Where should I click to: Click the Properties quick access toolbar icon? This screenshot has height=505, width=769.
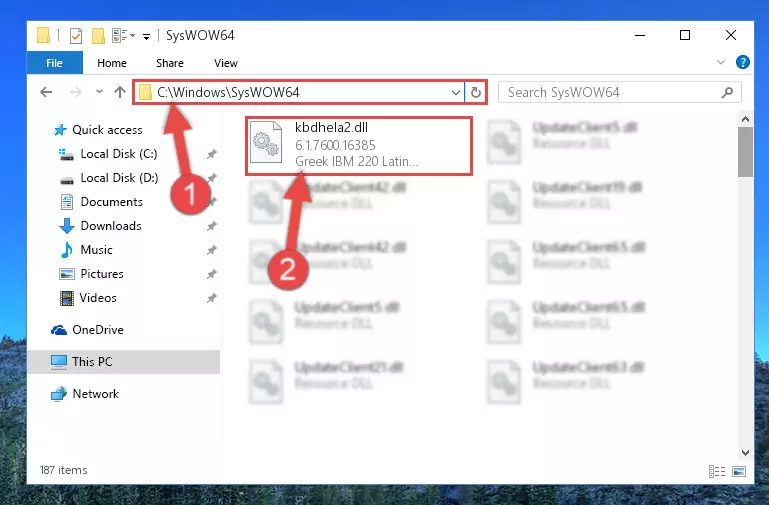point(76,36)
